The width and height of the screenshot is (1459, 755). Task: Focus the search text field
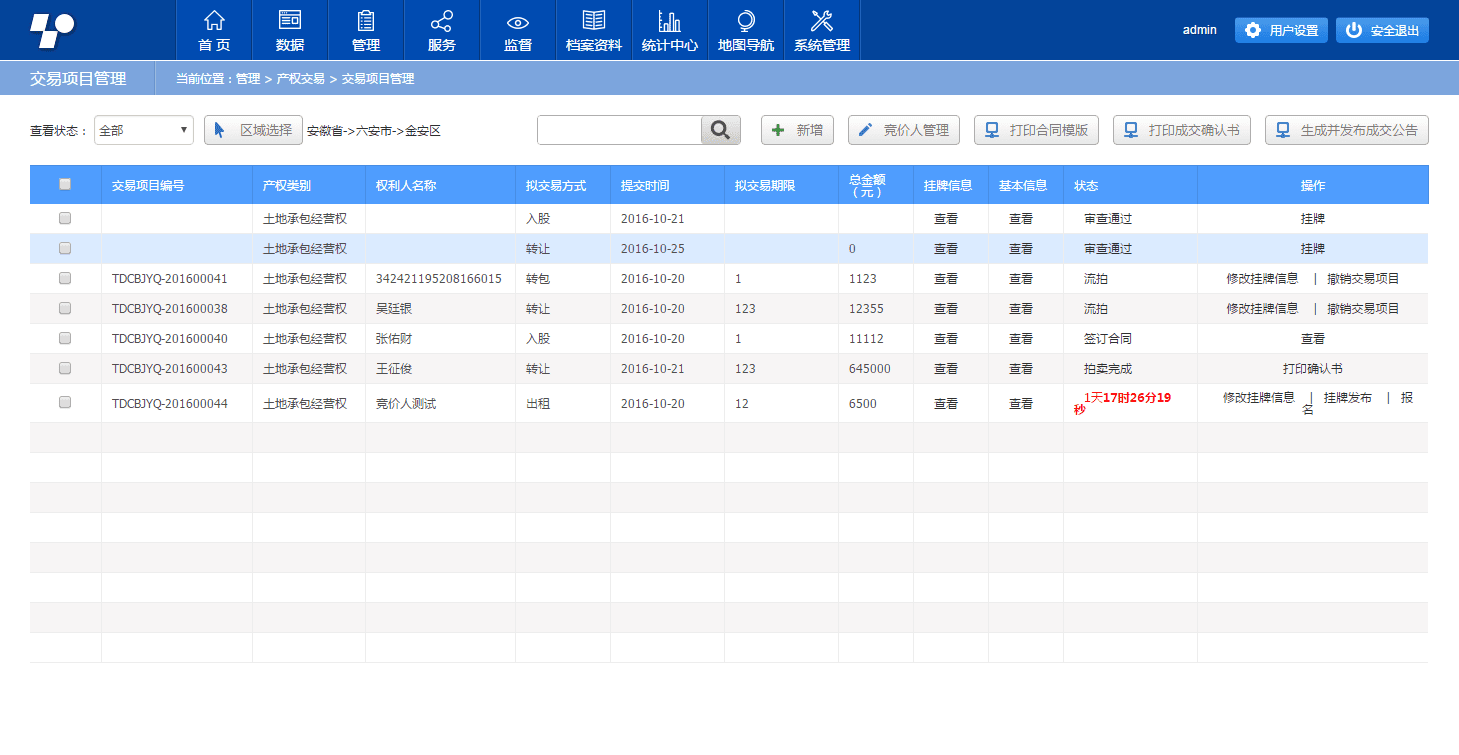[x=619, y=130]
